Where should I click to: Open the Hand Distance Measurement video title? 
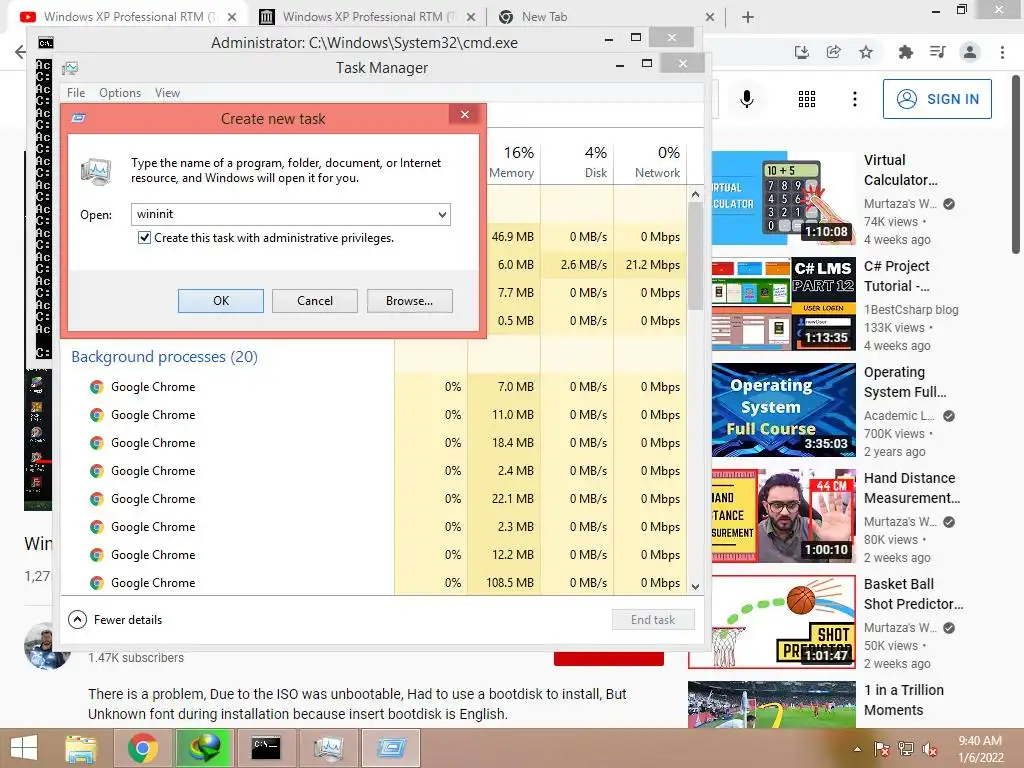click(x=912, y=488)
